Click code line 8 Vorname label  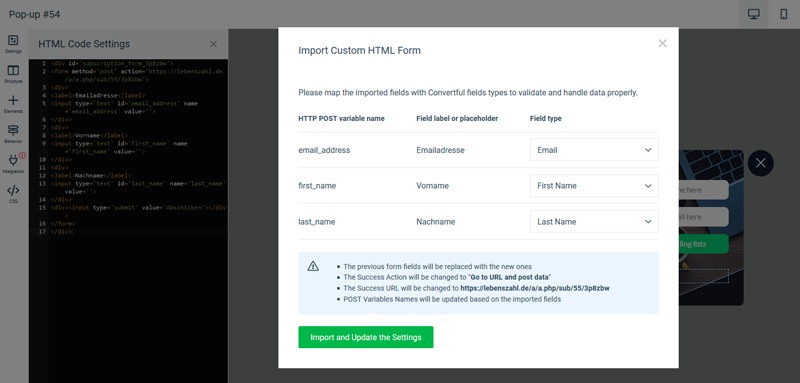[90, 135]
